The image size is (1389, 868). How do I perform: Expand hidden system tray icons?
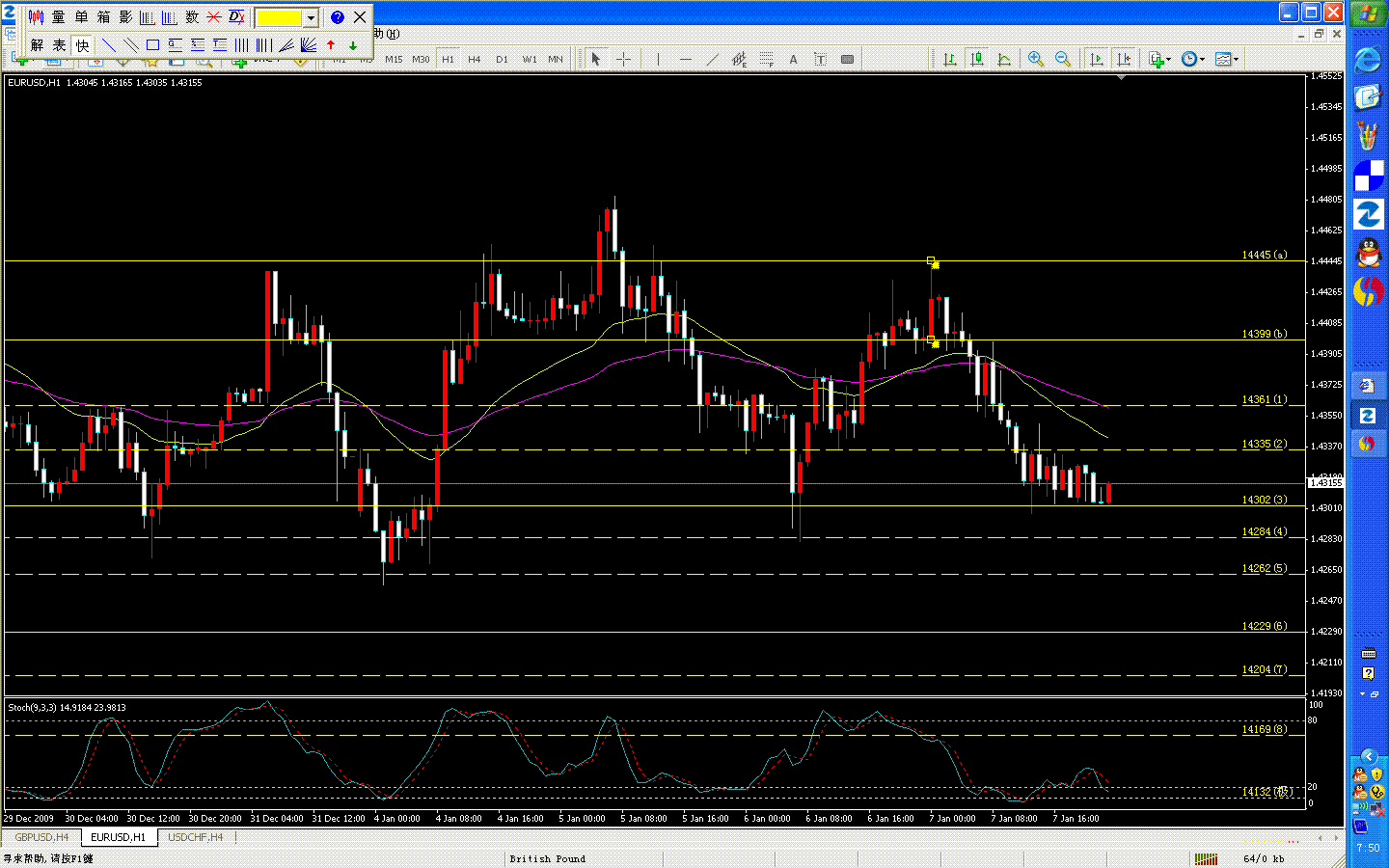tap(1368, 756)
